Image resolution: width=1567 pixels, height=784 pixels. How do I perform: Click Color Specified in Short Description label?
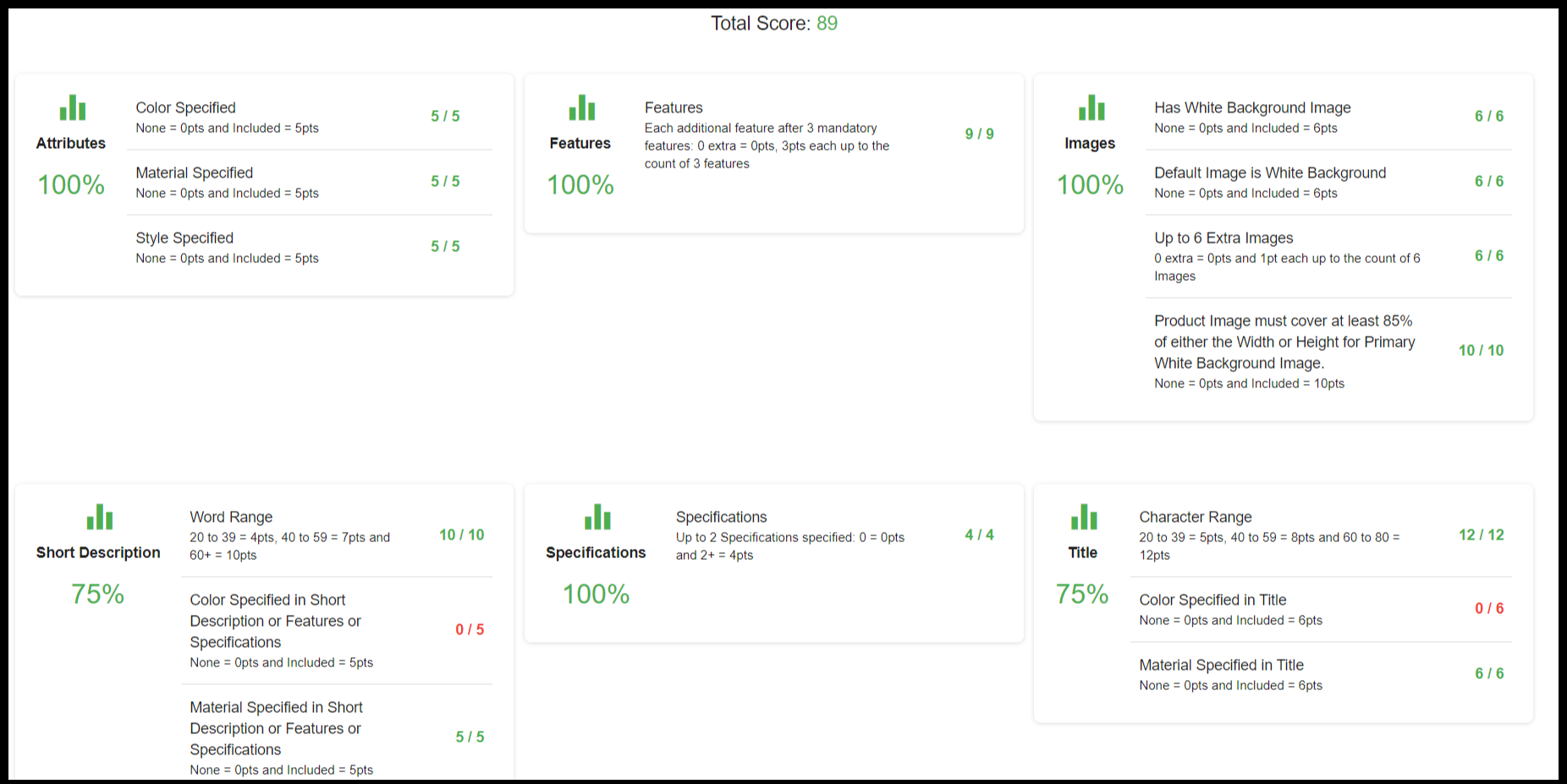tap(275, 621)
